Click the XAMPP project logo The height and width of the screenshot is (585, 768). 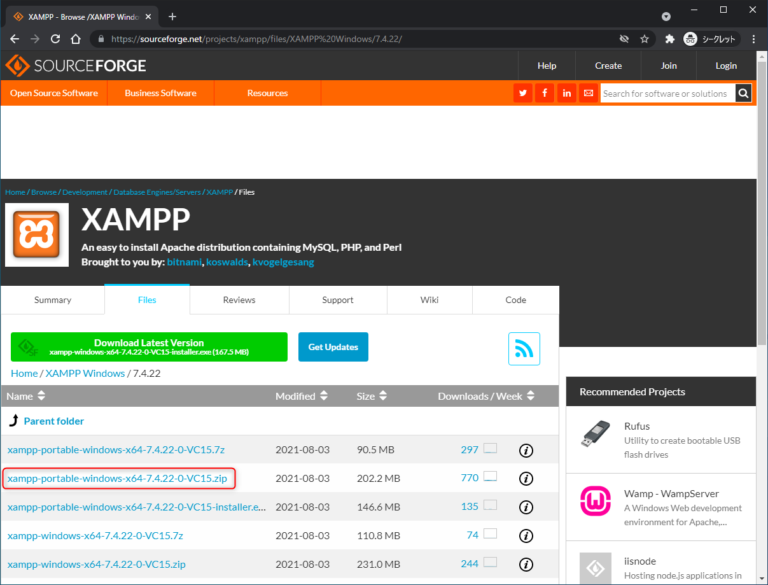click(x=37, y=235)
